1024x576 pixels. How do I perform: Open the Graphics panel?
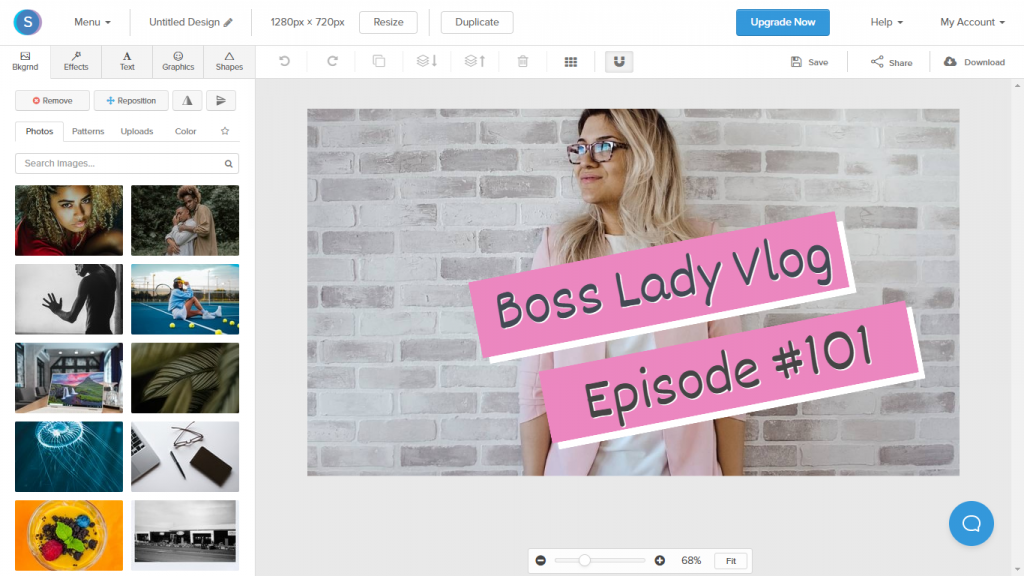tap(177, 61)
